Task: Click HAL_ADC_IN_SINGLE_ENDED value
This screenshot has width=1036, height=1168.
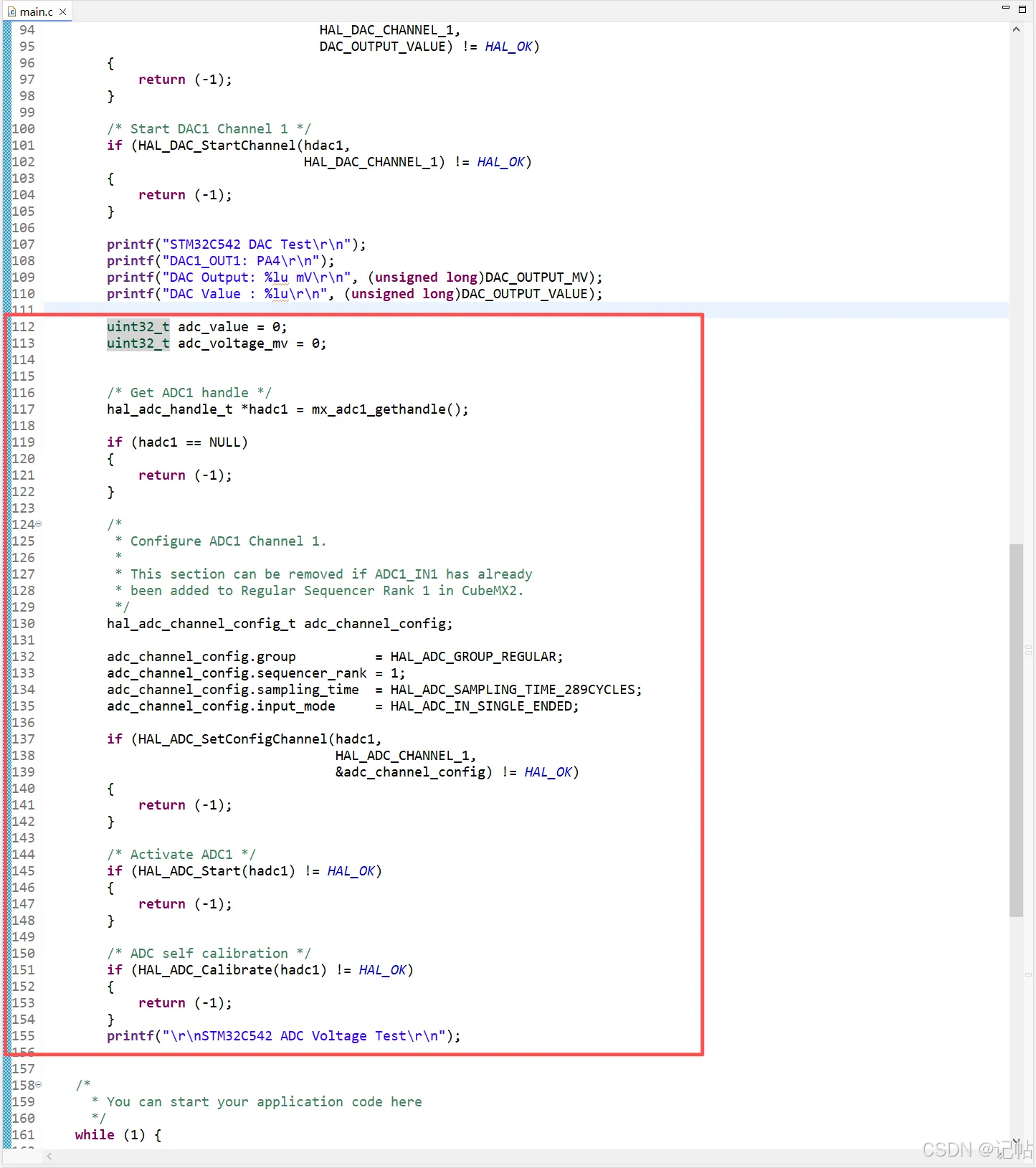Action: click(481, 706)
